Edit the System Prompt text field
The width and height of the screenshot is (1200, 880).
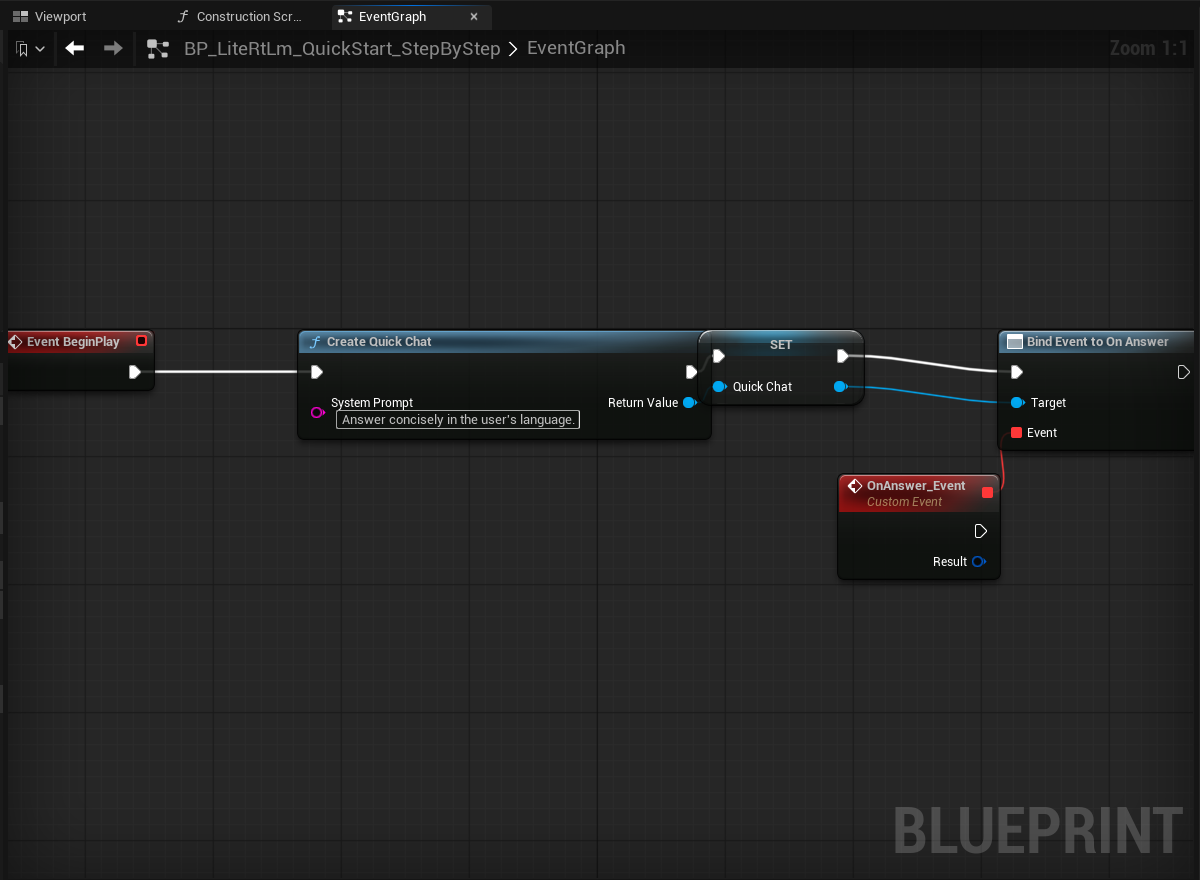(x=458, y=420)
